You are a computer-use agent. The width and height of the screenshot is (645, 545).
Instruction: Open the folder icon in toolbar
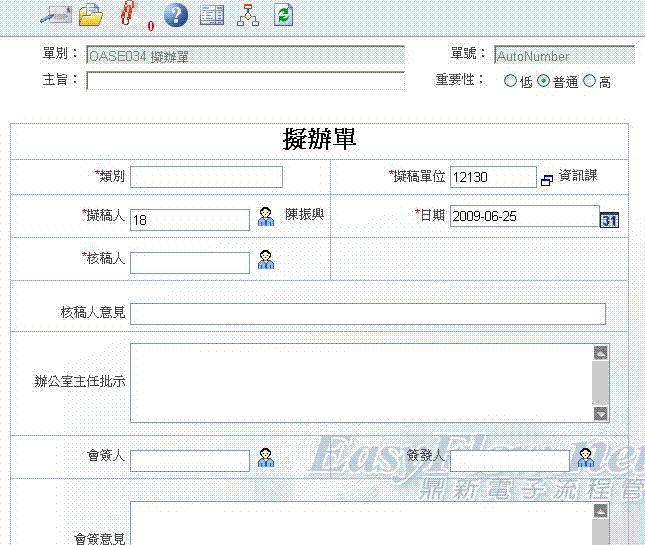[91, 15]
